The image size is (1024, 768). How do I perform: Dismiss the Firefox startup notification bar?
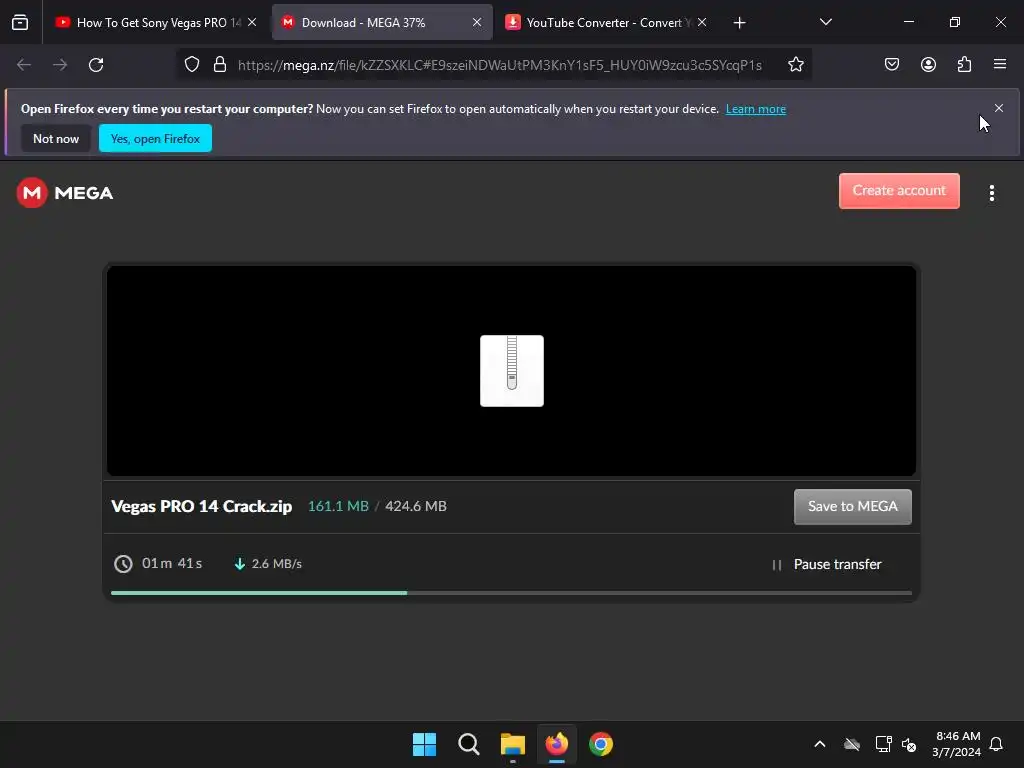(x=999, y=108)
